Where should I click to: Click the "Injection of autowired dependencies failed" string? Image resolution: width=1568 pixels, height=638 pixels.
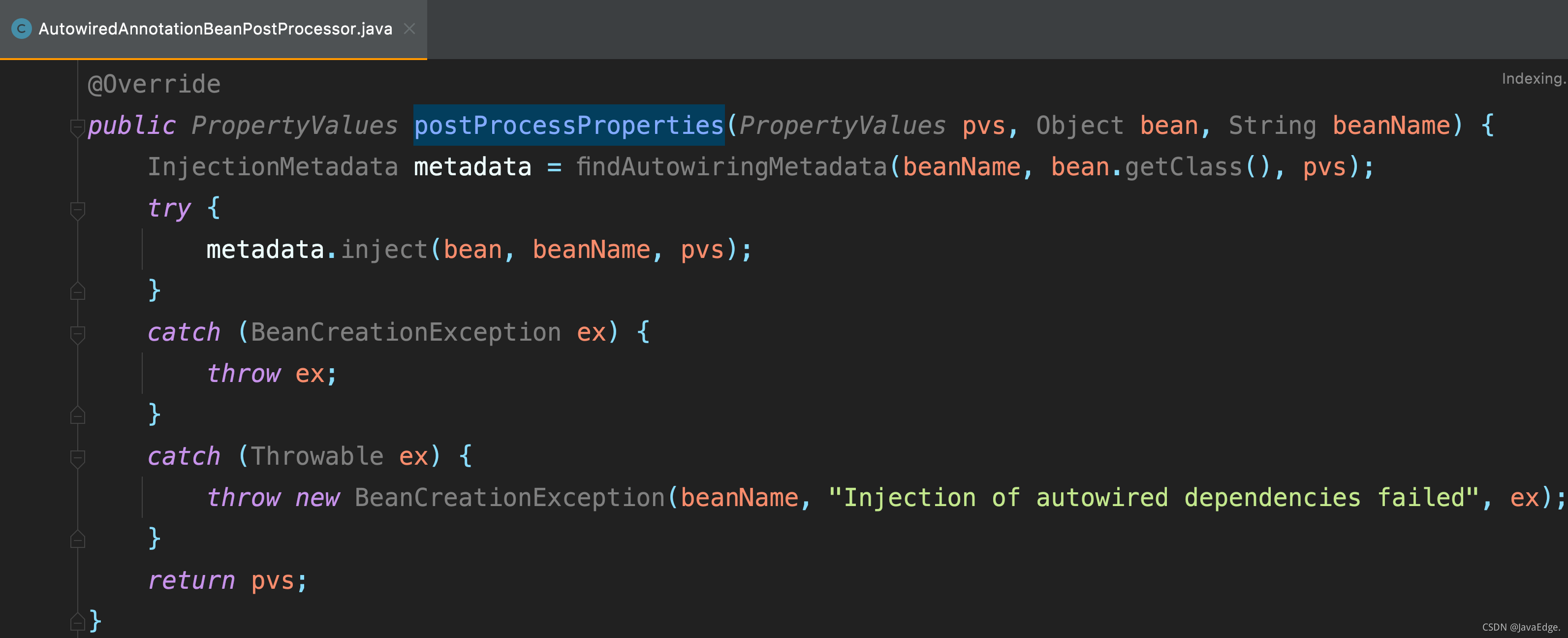(1154, 498)
